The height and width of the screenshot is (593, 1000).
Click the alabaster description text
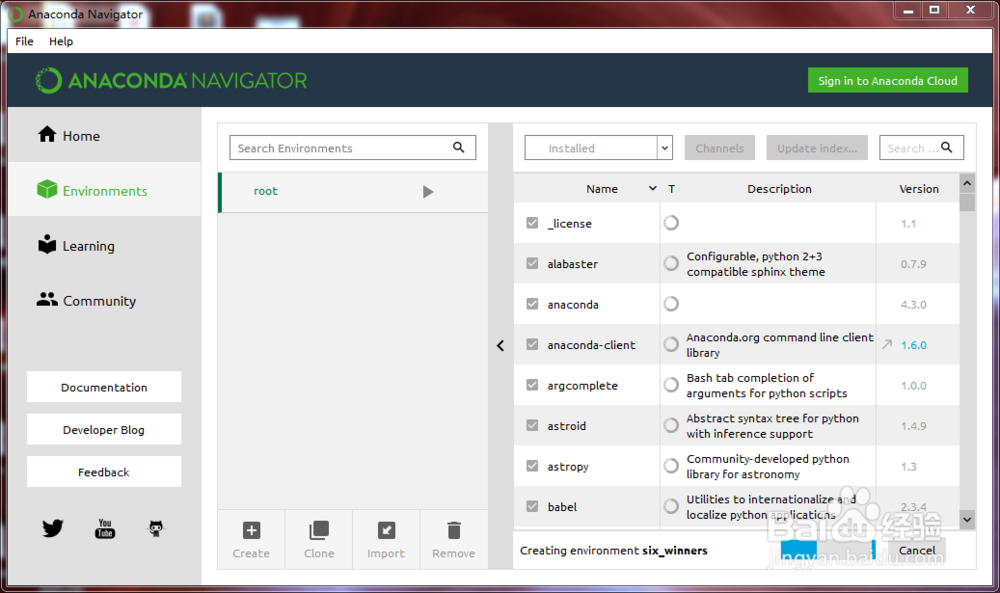coord(756,264)
